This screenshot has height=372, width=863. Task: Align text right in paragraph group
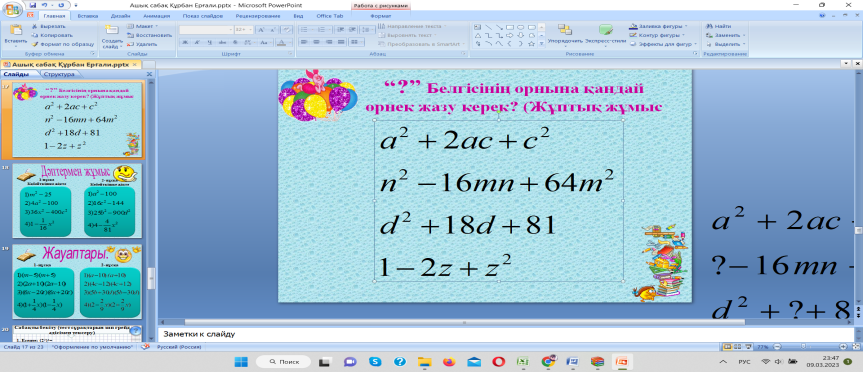pyautogui.click(x=329, y=42)
